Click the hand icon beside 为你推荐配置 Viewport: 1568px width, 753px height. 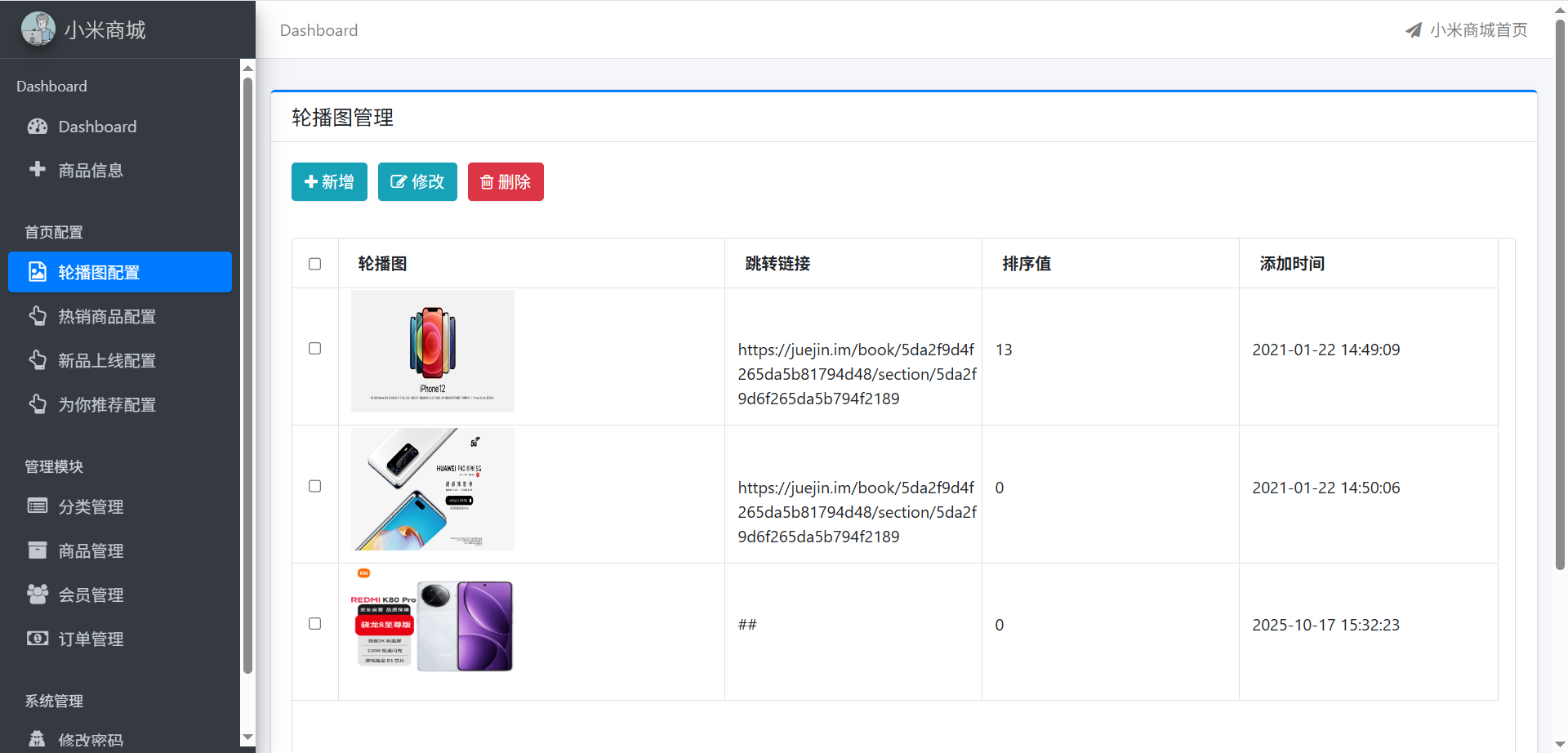pyautogui.click(x=38, y=404)
